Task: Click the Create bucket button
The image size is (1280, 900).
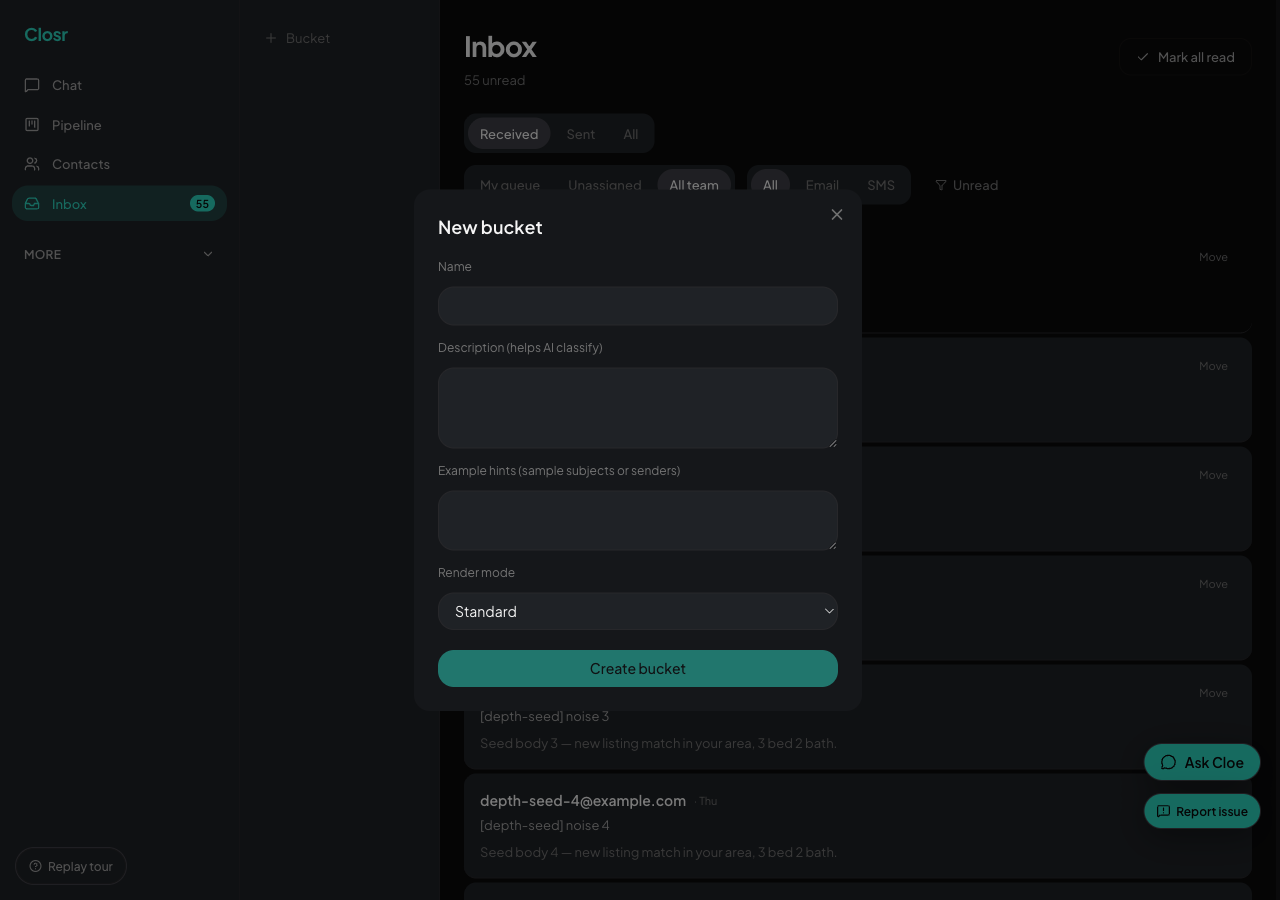Action: pyautogui.click(x=638, y=669)
